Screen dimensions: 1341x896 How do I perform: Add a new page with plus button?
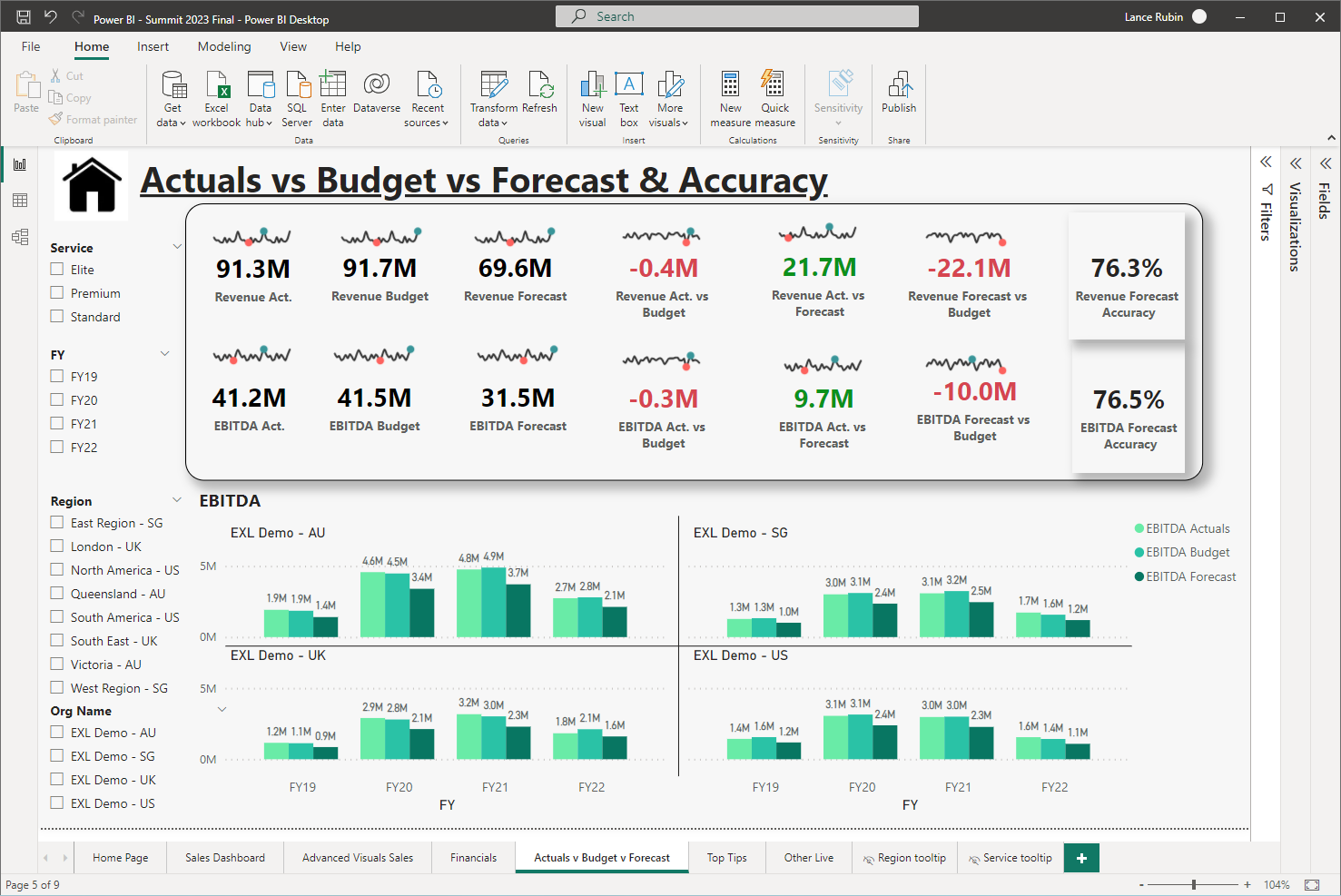point(1081,858)
